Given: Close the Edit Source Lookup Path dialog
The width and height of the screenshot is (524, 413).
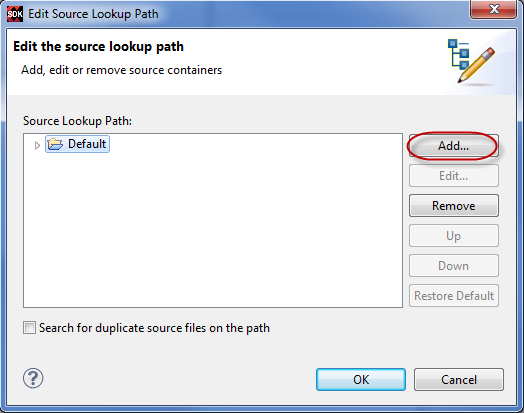Looking at the screenshot, I should 493,9.
